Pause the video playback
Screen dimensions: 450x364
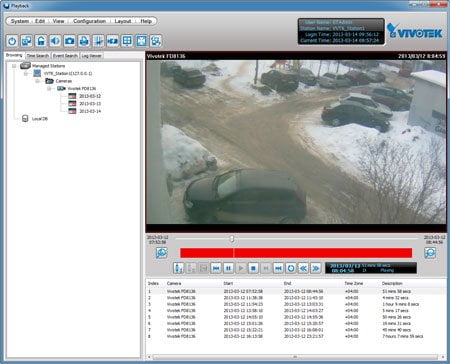tap(228, 268)
